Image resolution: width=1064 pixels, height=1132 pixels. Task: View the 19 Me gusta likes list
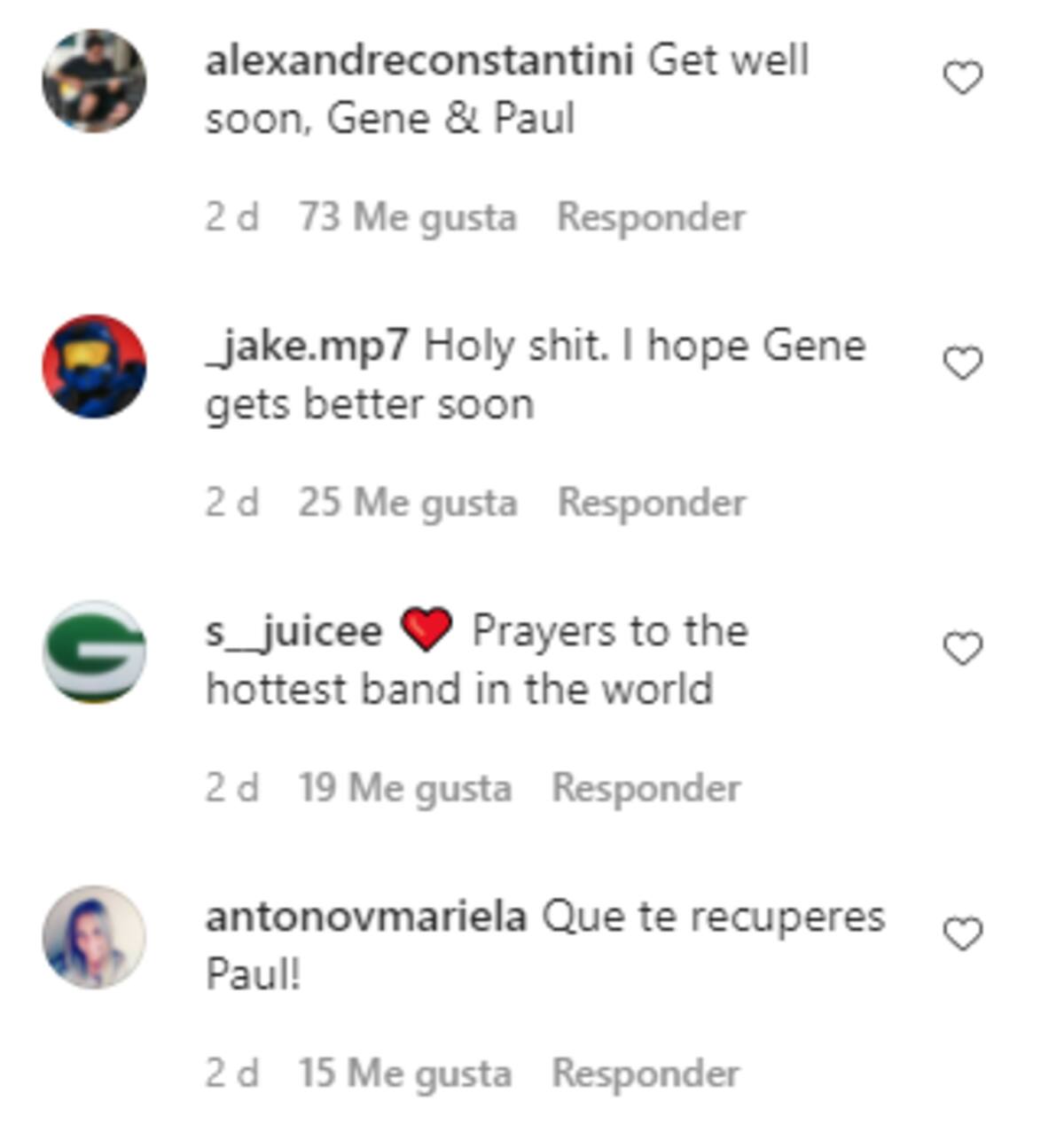pyautogui.click(x=404, y=789)
